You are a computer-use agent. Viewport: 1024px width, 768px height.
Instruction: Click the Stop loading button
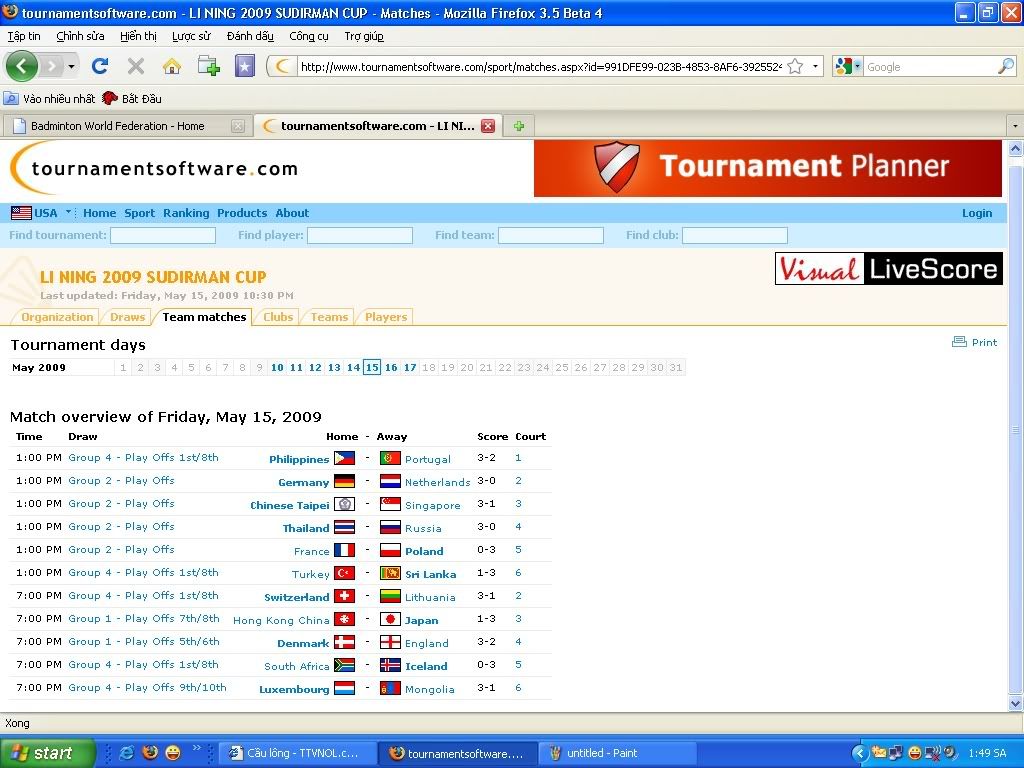point(136,66)
